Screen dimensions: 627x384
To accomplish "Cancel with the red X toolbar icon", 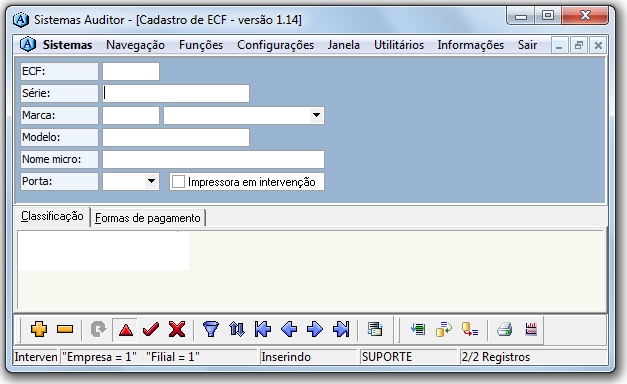I will click(x=177, y=329).
